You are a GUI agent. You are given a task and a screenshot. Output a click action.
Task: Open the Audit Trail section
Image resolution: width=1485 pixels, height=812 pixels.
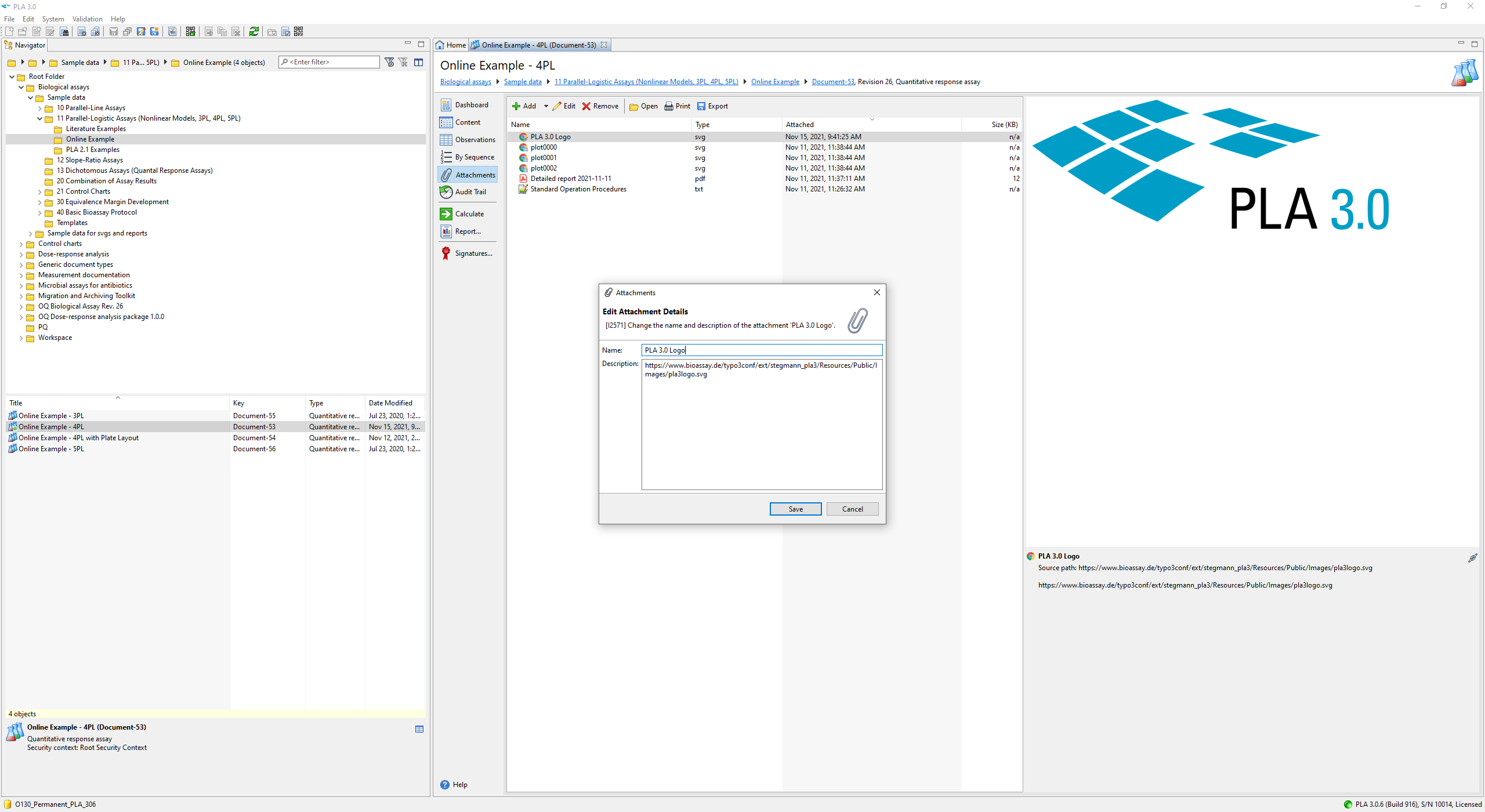(x=468, y=192)
